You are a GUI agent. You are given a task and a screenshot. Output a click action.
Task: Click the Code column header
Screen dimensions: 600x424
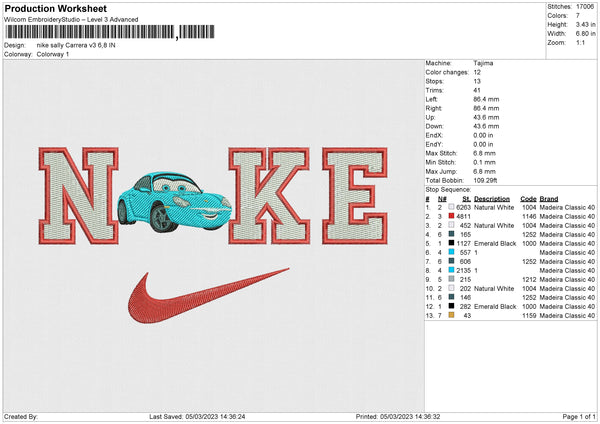528,199
